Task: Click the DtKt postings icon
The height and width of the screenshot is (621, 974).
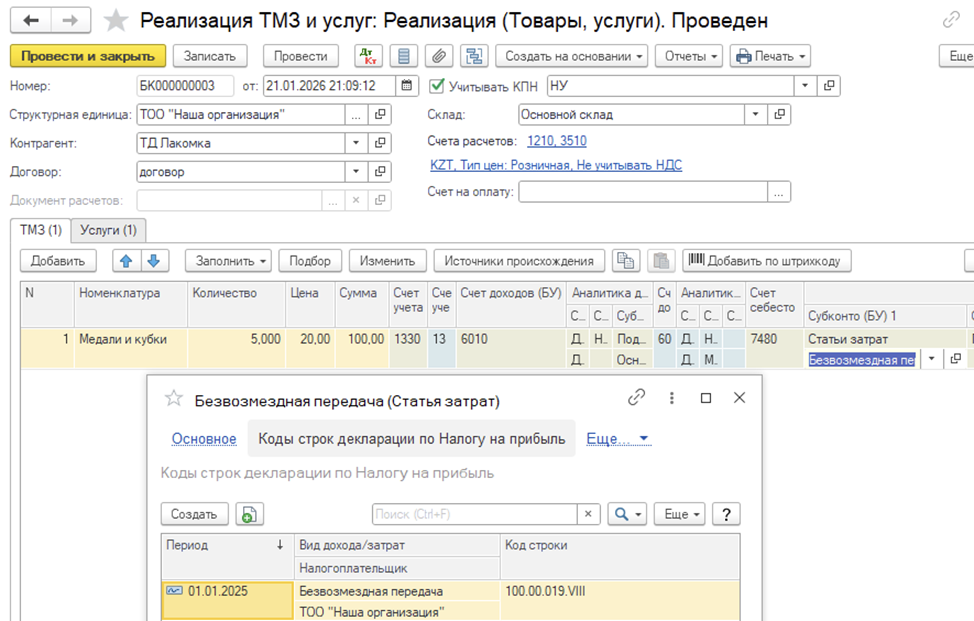Action: 368,56
